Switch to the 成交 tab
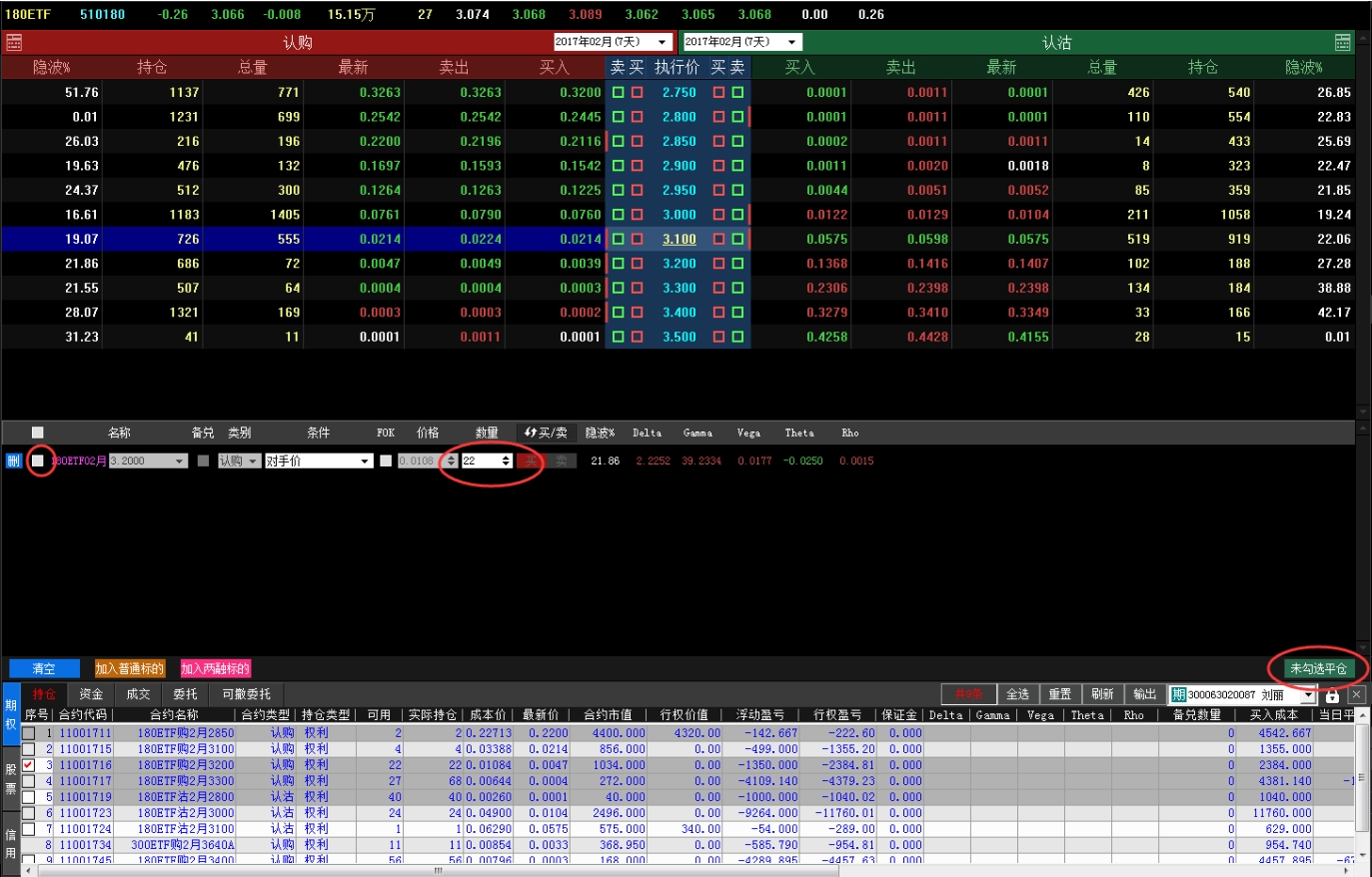1372x877 pixels. 138,694
